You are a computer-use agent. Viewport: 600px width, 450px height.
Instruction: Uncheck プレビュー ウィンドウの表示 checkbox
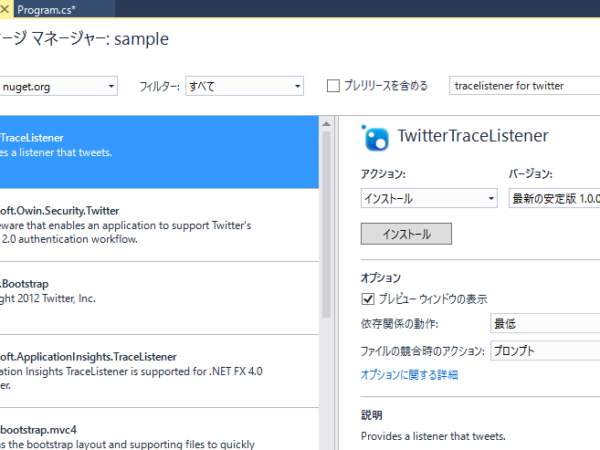[368, 299]
